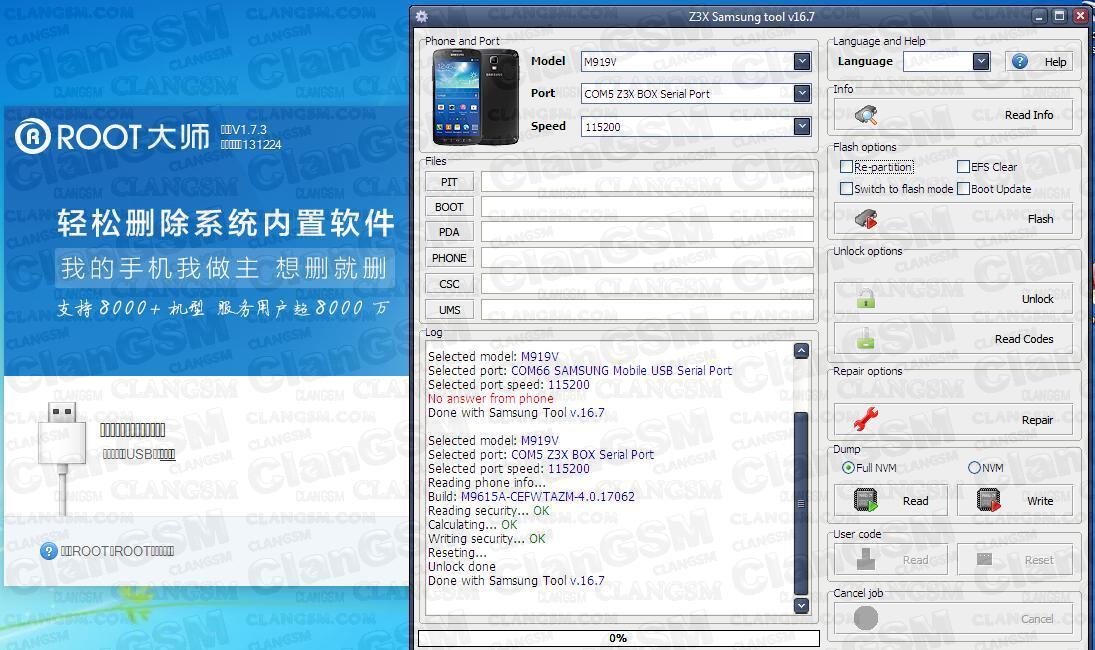Click the Cancel job circle icon
The width and height of the screenshot is (1095, 650).
[x=866, y=618]
